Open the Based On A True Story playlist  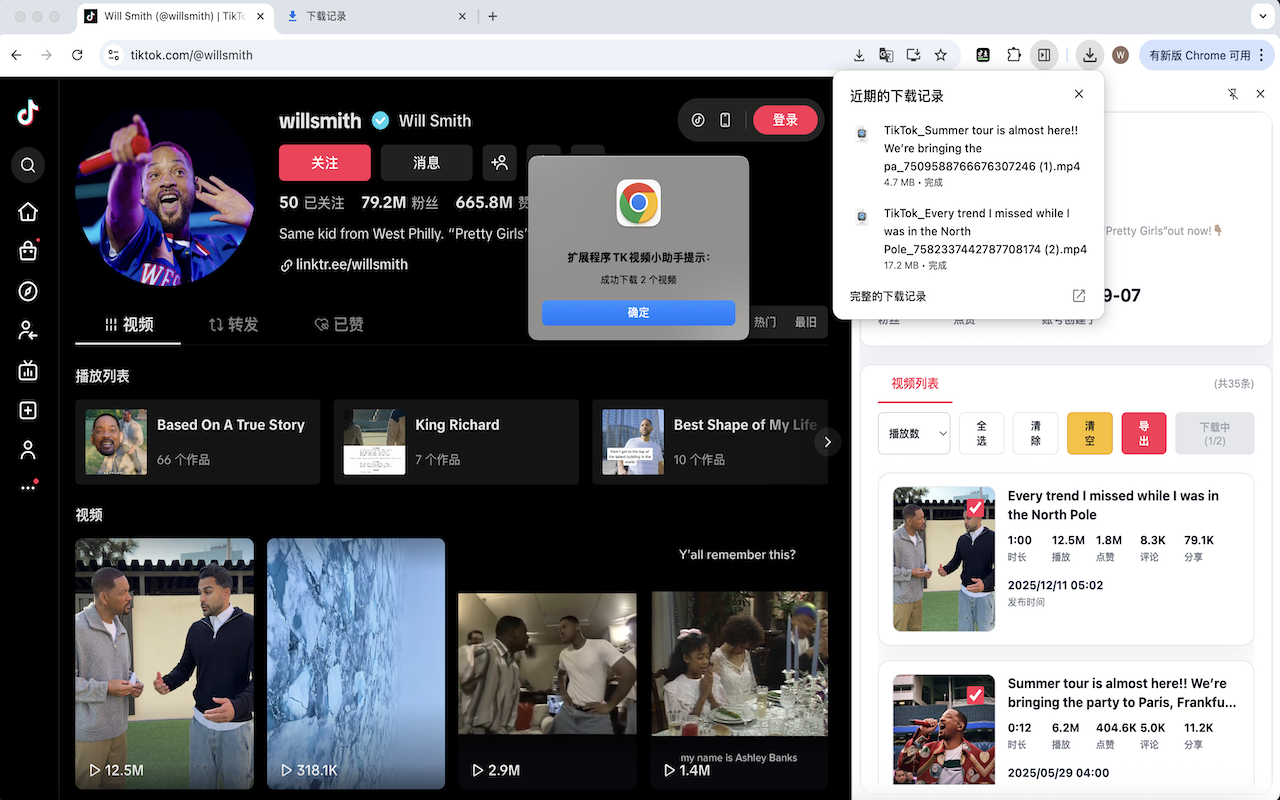pos(198,442)
